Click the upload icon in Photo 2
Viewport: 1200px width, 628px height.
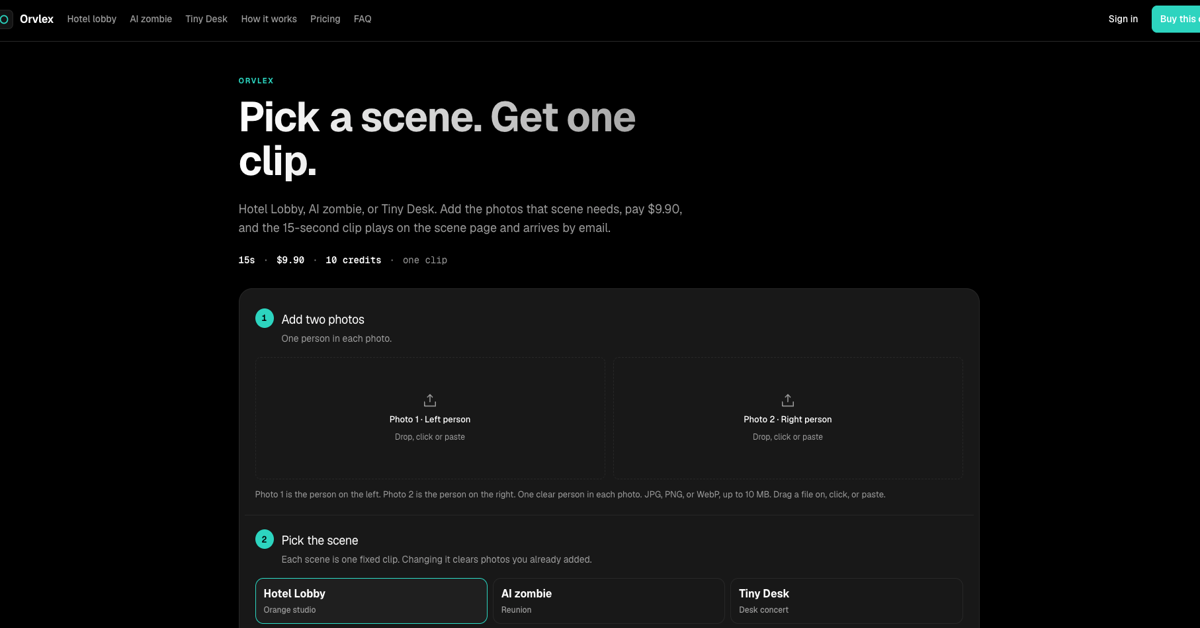click(x=788, y=400)
